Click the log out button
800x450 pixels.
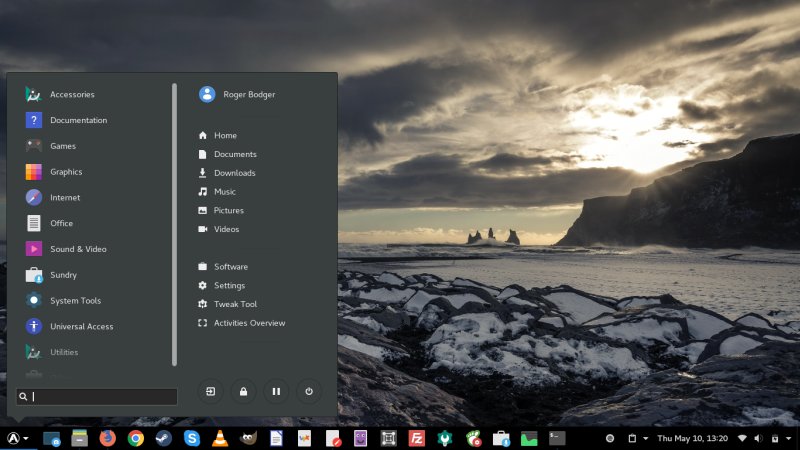pos(212,391)
